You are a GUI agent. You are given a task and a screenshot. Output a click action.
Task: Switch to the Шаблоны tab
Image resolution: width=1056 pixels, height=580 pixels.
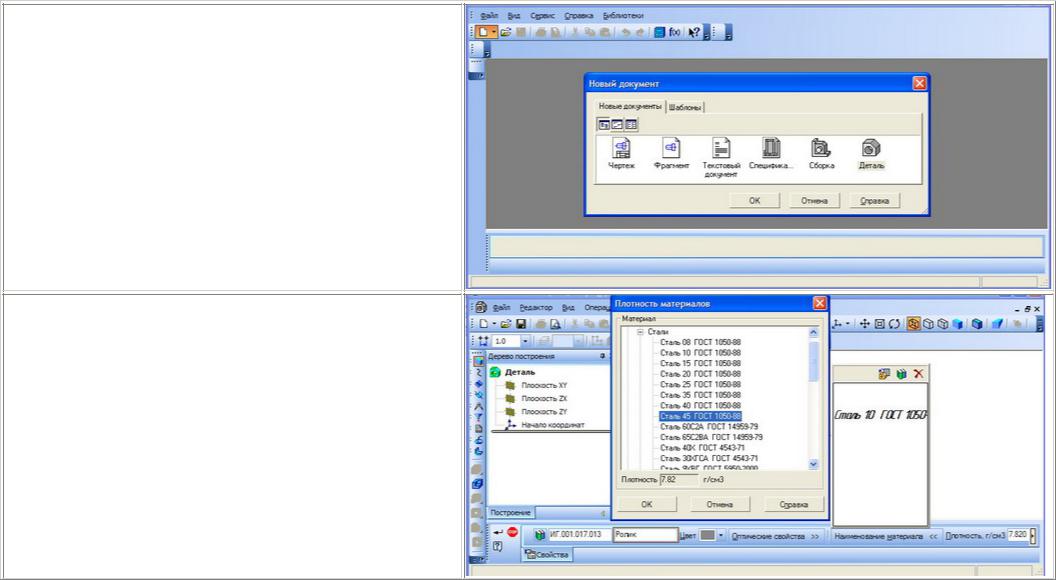point(686,107)
